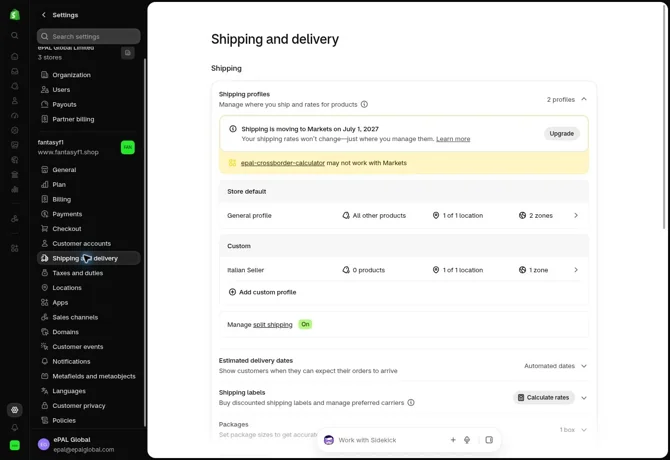Image resolution: width=670 pixels, height=460 pixels.
Task: Expand Estimated delivery dates chevron
Action: tap(584, 366)
